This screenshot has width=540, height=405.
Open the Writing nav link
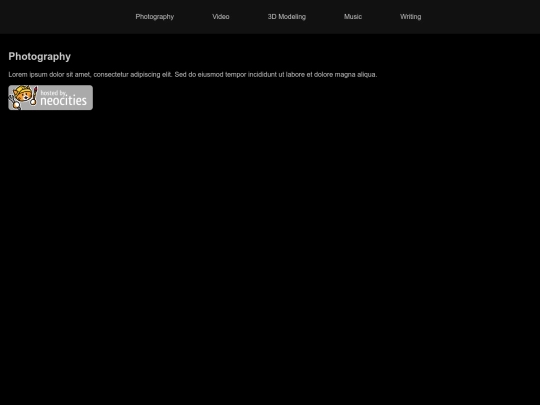(x=411, y=17)
